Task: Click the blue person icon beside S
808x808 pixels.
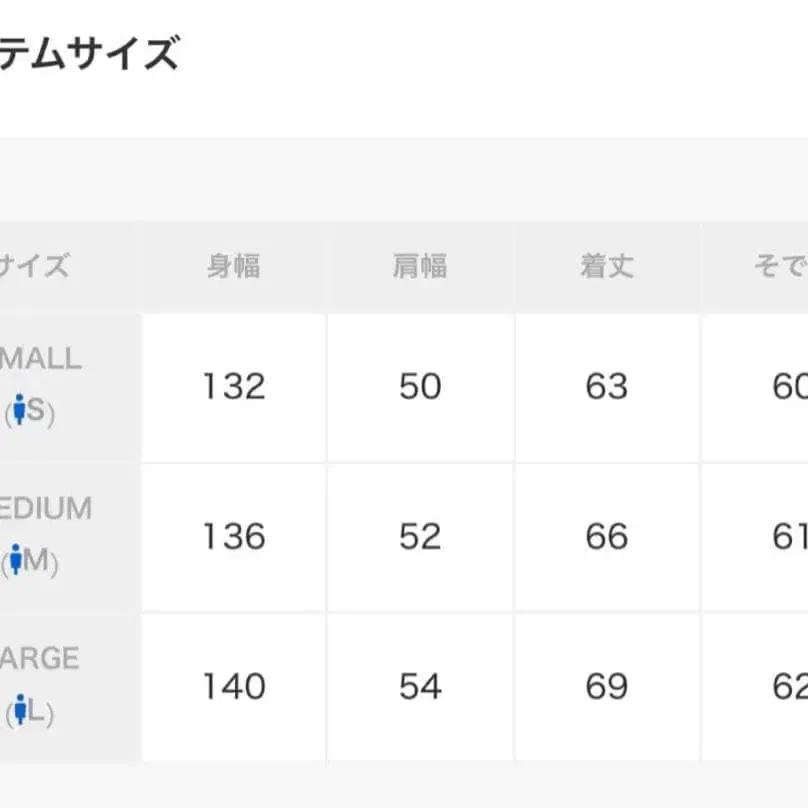Action: [18, 410]
